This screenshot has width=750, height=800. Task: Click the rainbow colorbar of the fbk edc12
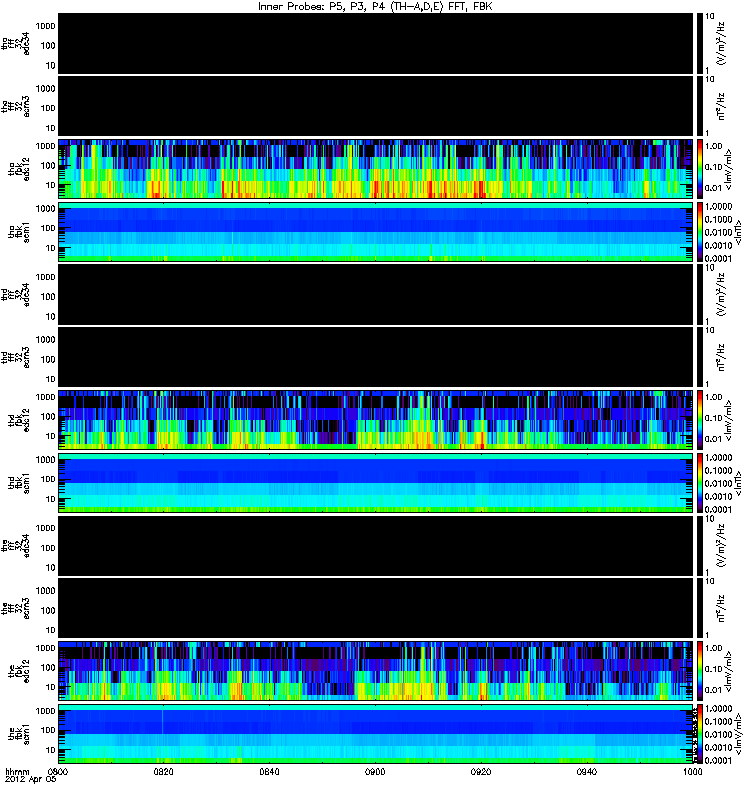coord(699,671)
